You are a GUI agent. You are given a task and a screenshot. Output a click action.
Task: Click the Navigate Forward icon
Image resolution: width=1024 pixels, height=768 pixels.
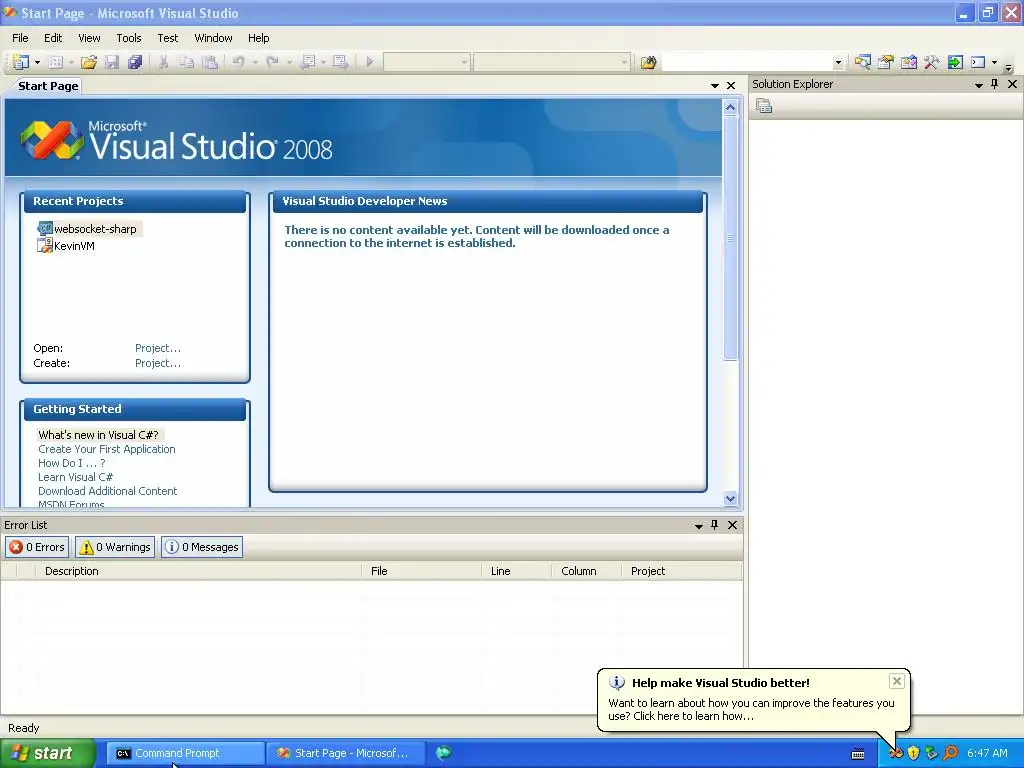click(340, 62)
